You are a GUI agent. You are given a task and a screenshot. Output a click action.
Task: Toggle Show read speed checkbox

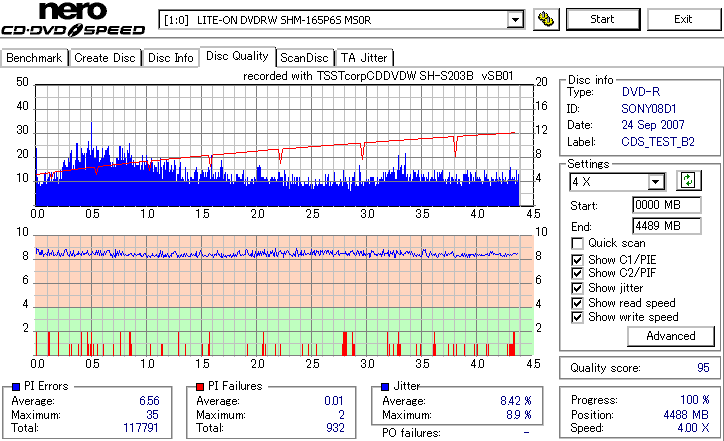click(577, 303)
